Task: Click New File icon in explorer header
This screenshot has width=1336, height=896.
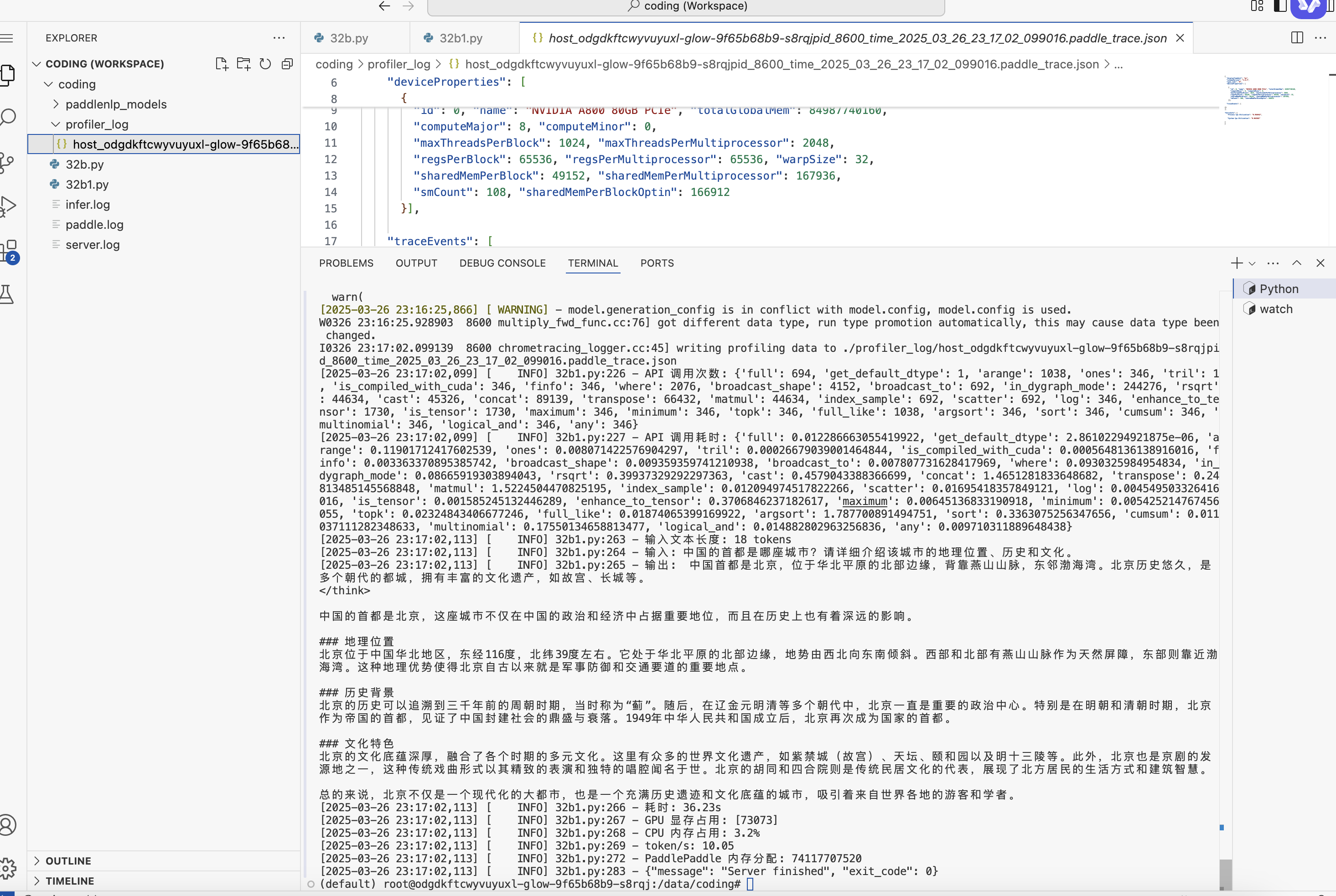Action: pos(221,63)
